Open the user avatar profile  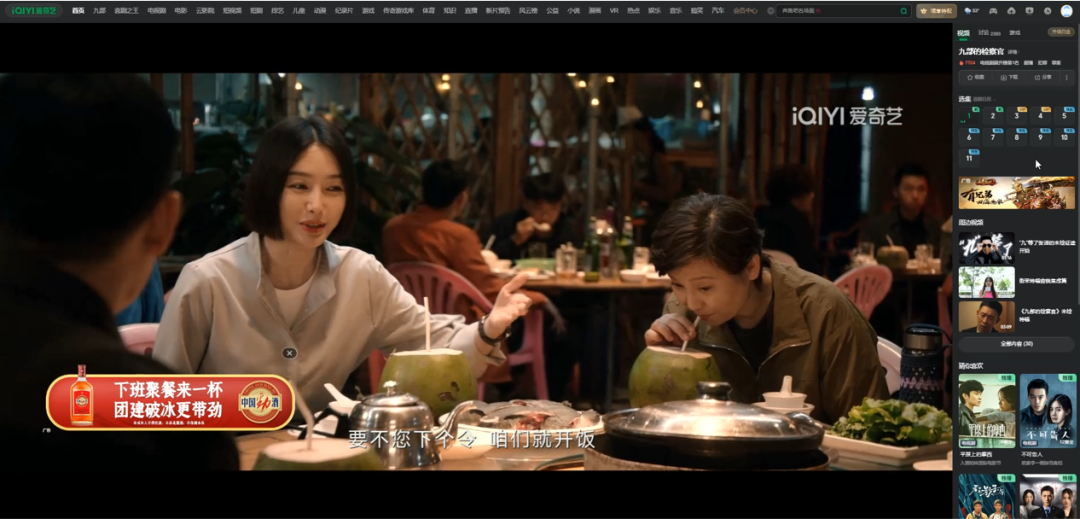[1067, 11]
